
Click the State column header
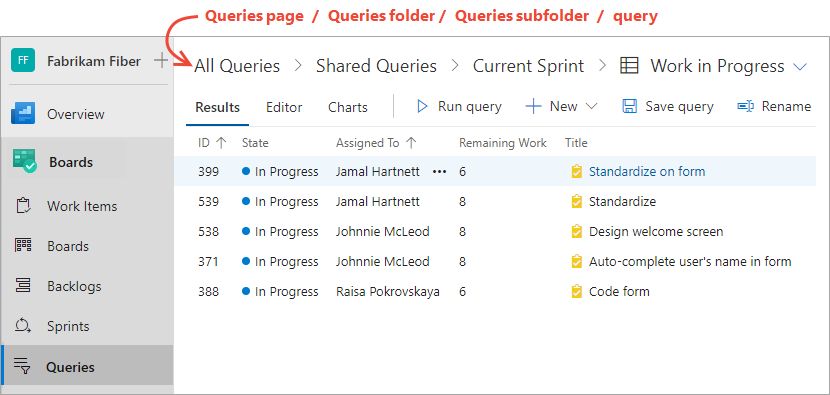[x=255, y=143]
